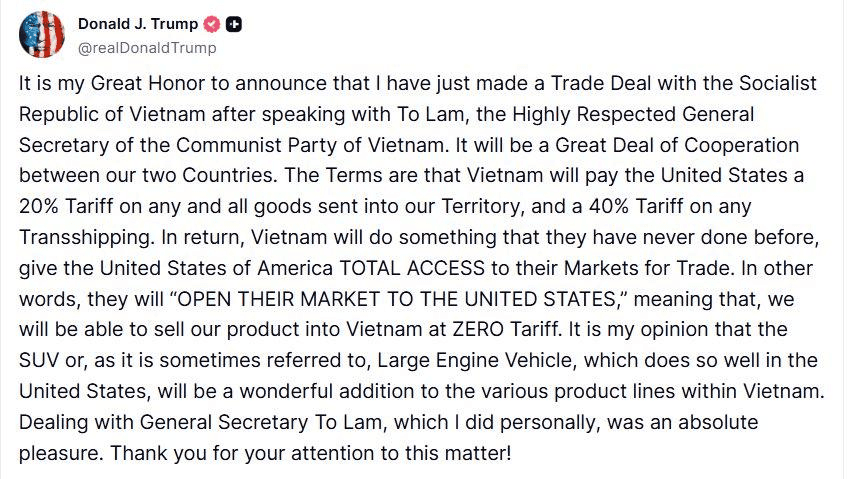Viewport: 864px width, 479px height.
Task: Click the red verified checkmark badge
Action: click(x=212, y=25)
